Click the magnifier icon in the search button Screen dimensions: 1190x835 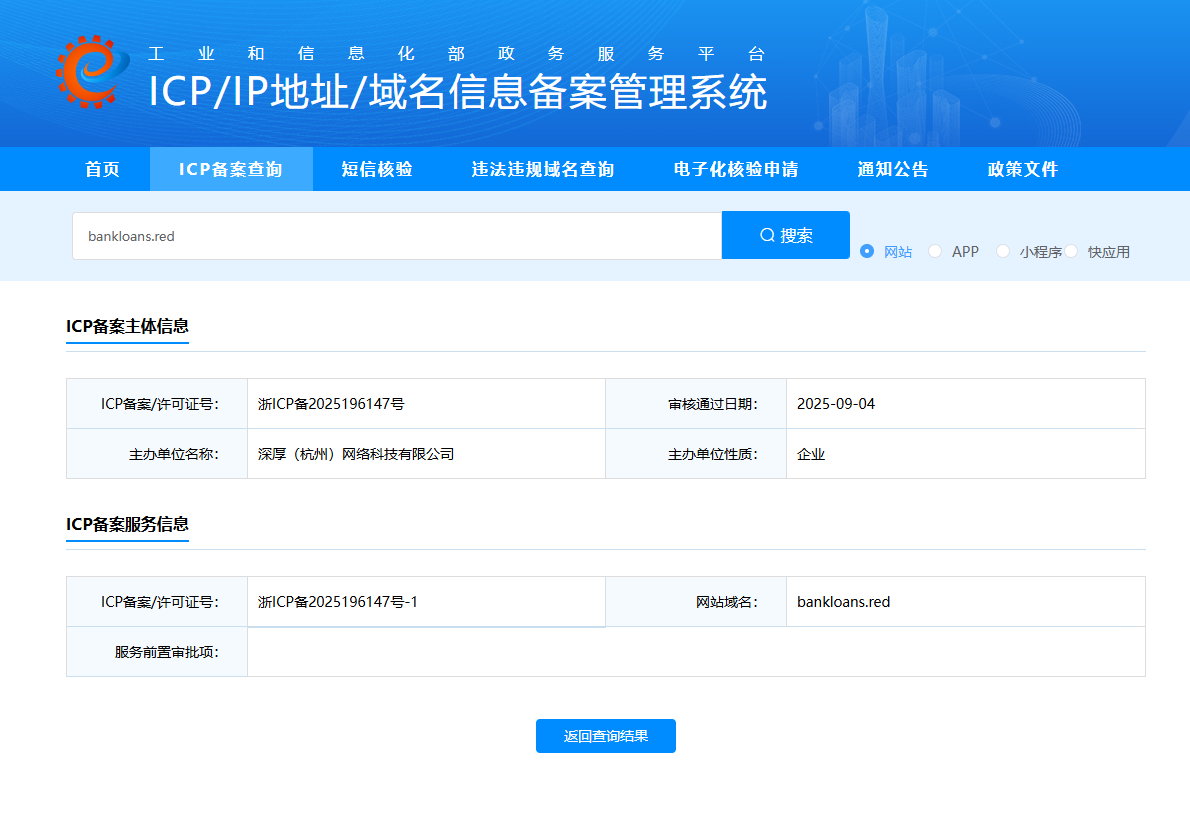(x=767, y=235)
